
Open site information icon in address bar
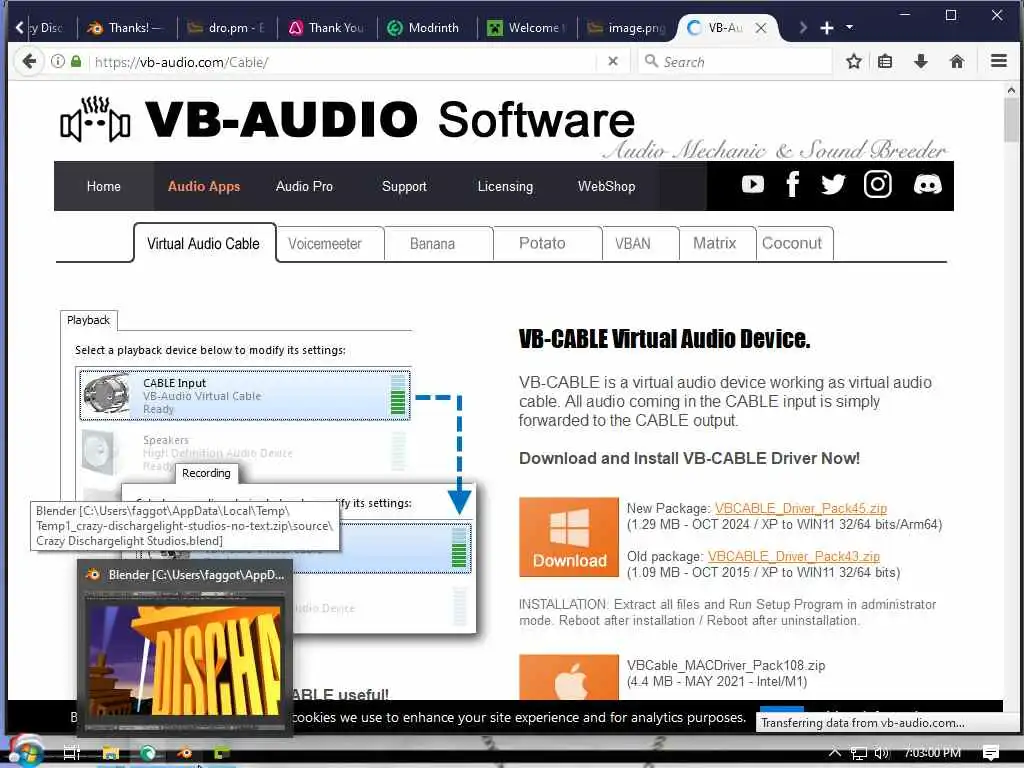pos(57,61)
